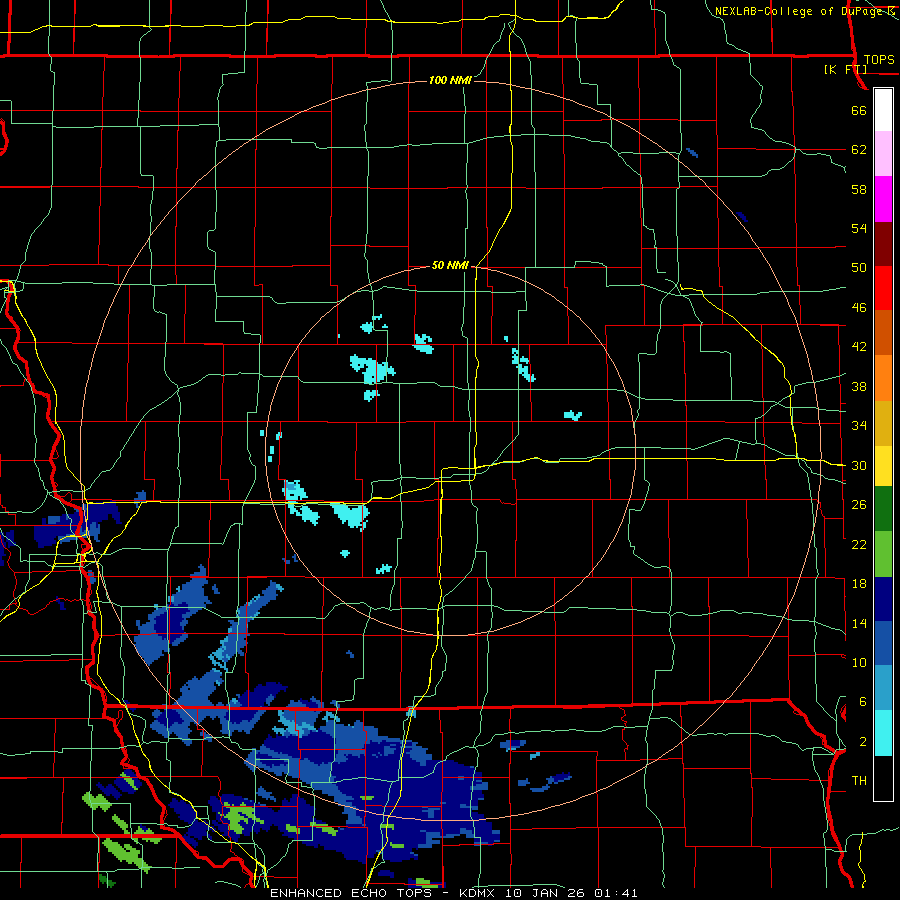This screenshot has width=900, height=900.
Task: Select the magenta legend color block
Action: (x=883, y=199)
